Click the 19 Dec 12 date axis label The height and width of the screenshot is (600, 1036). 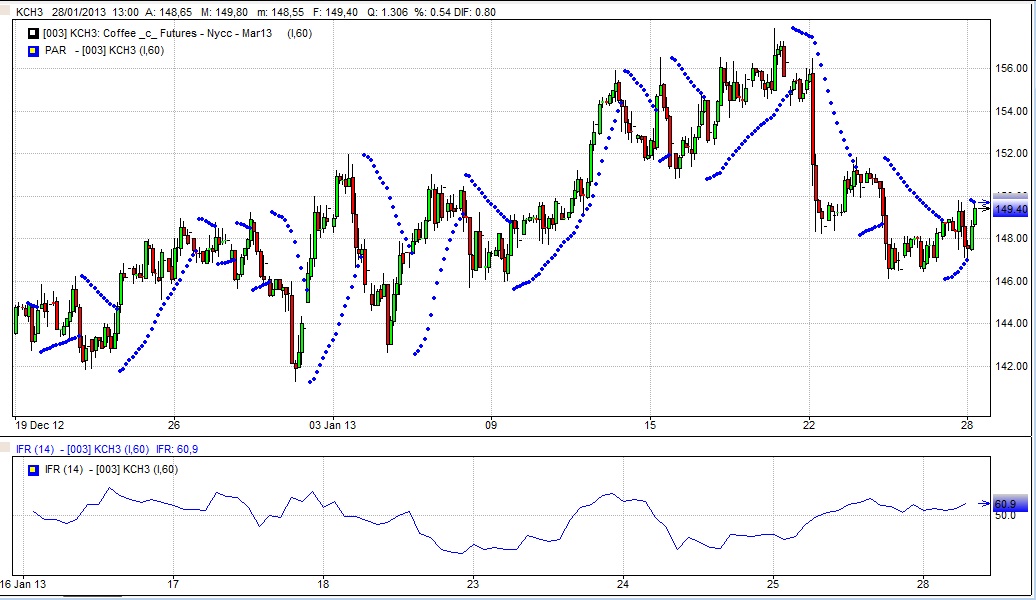(40, 425)
